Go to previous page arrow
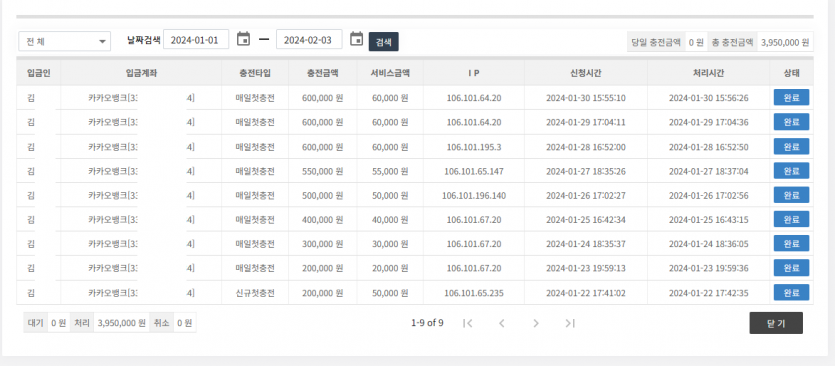 pyautogui.click(x=501, y=323)
